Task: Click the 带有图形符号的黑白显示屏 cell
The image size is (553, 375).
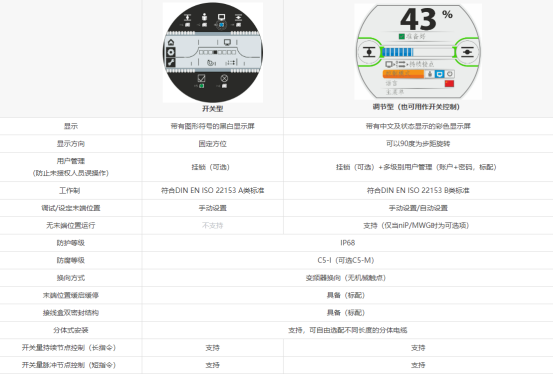Action: 213,126
